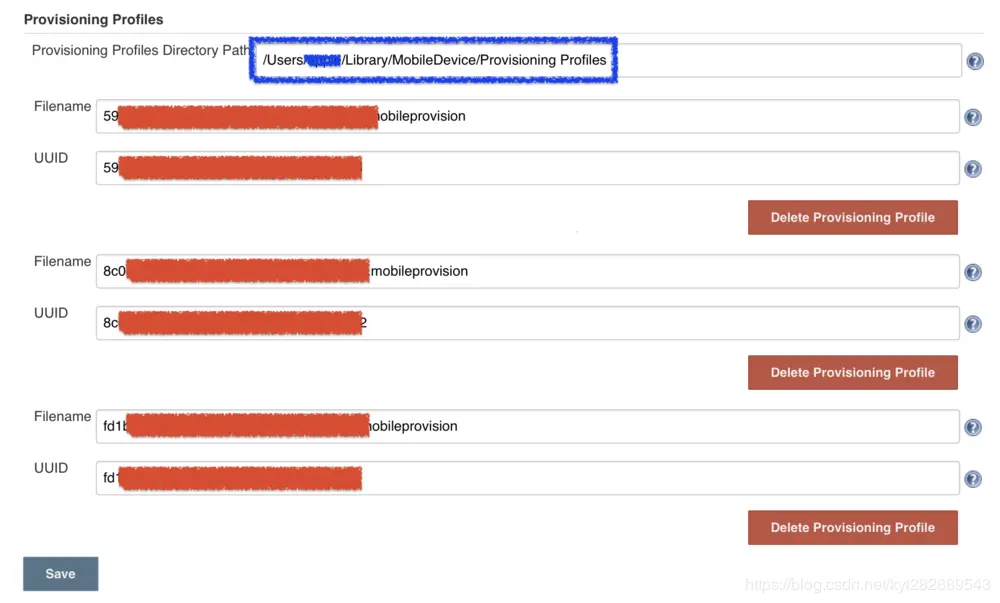Edit the Filename field starting with 8c0
The image size is (1000, 603).
point(527,271)
